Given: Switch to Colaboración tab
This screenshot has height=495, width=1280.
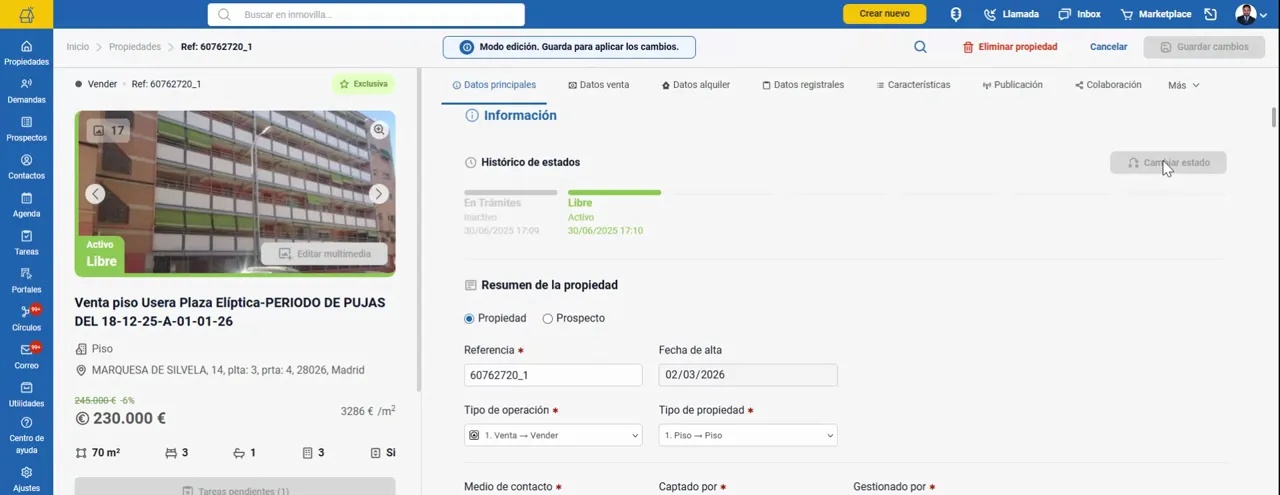Looking at the screenshot, I should point(1108,85).
